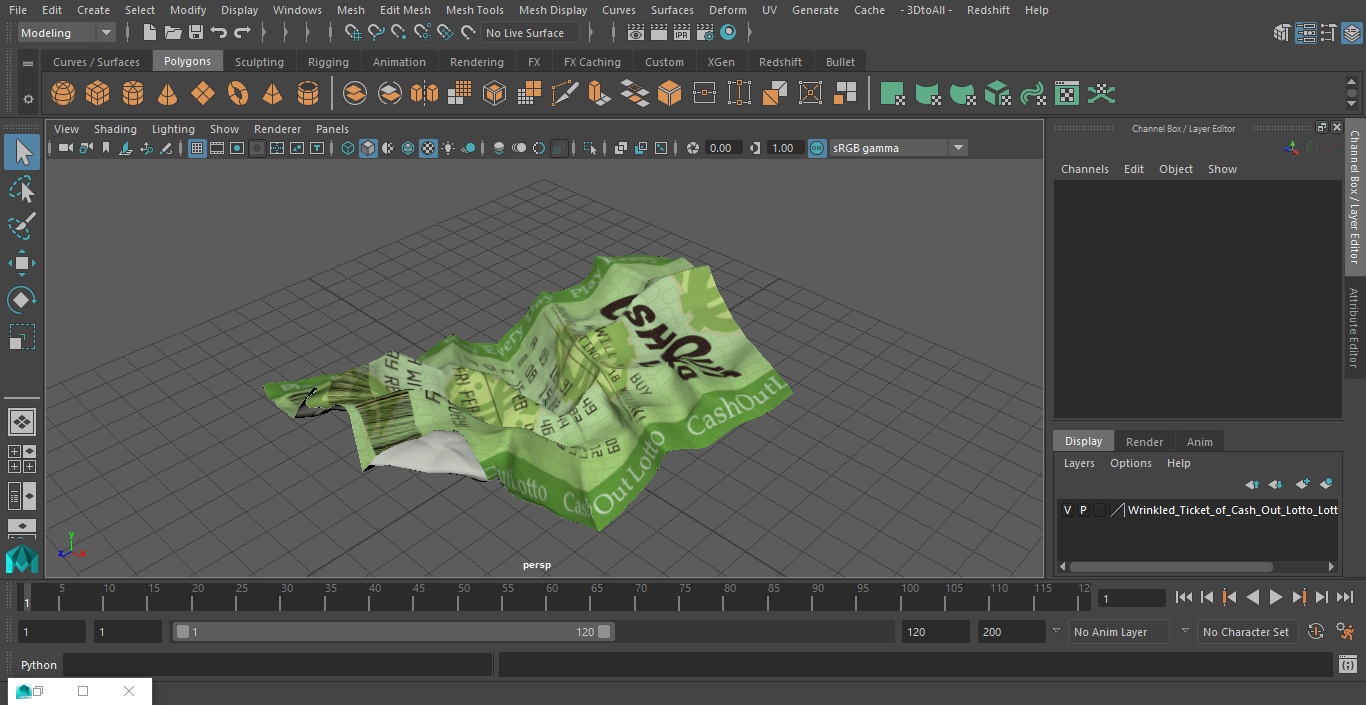
Task: Open the No Live Surface field
Action: (x=529, y=33)
